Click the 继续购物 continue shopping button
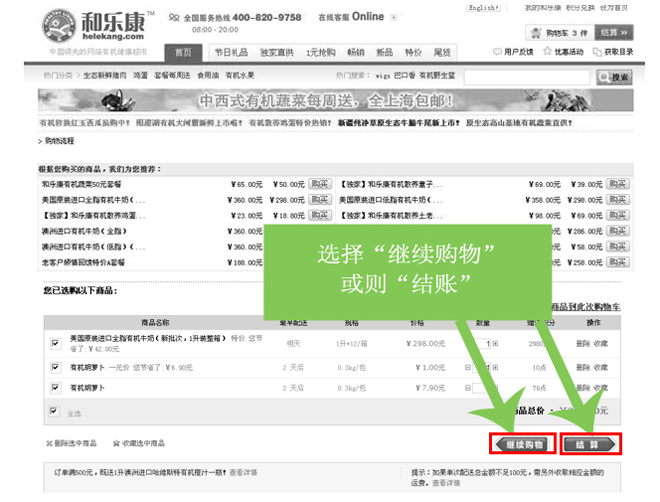Image resolution: width=660 pixels, height=502 pixels. [x=523, y=444]
